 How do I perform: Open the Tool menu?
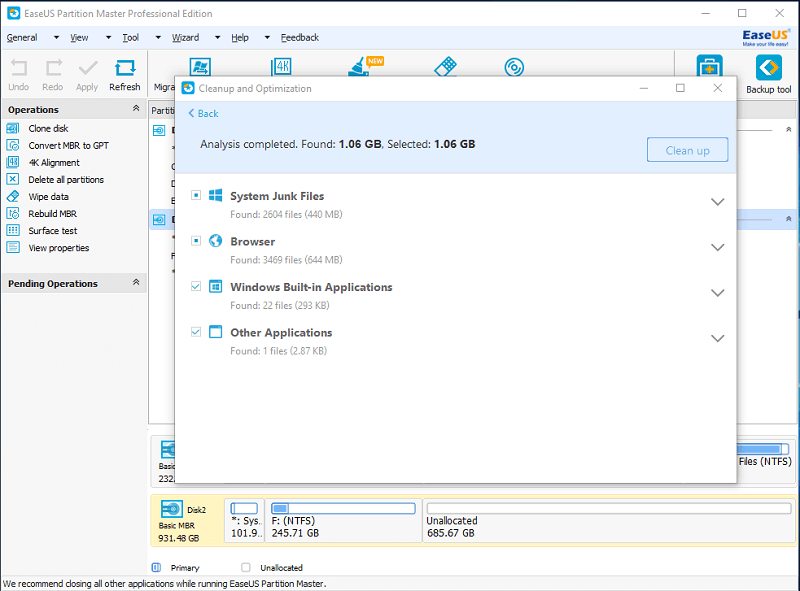point(131,37)
